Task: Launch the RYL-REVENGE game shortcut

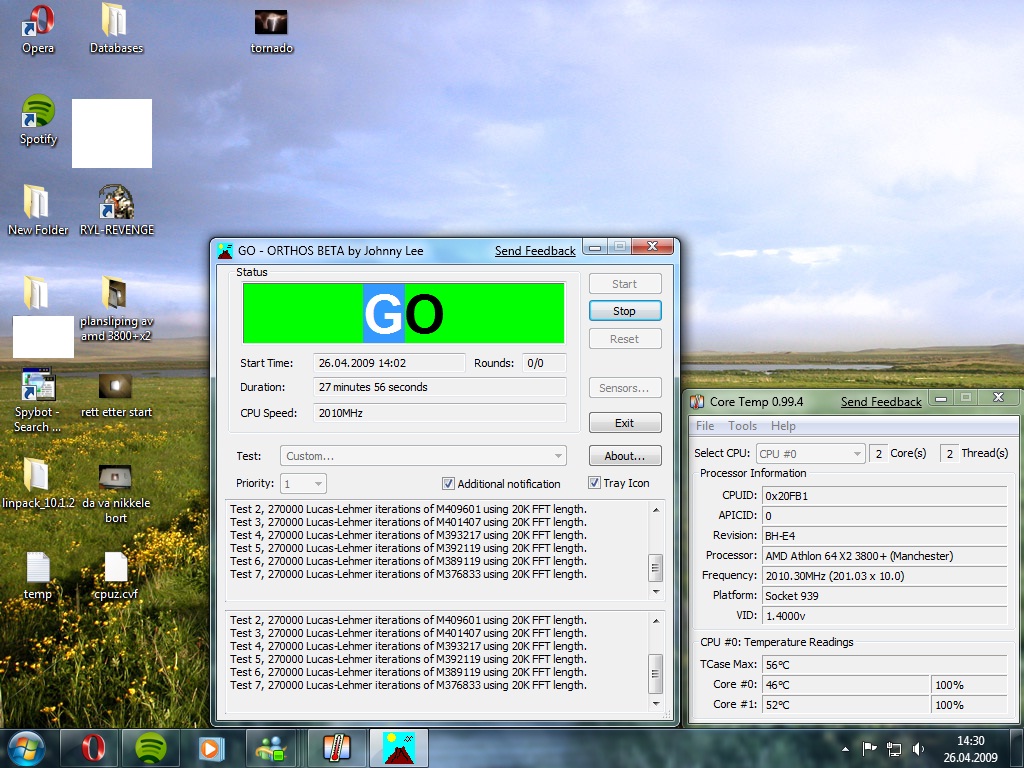Action: point(116,210)
